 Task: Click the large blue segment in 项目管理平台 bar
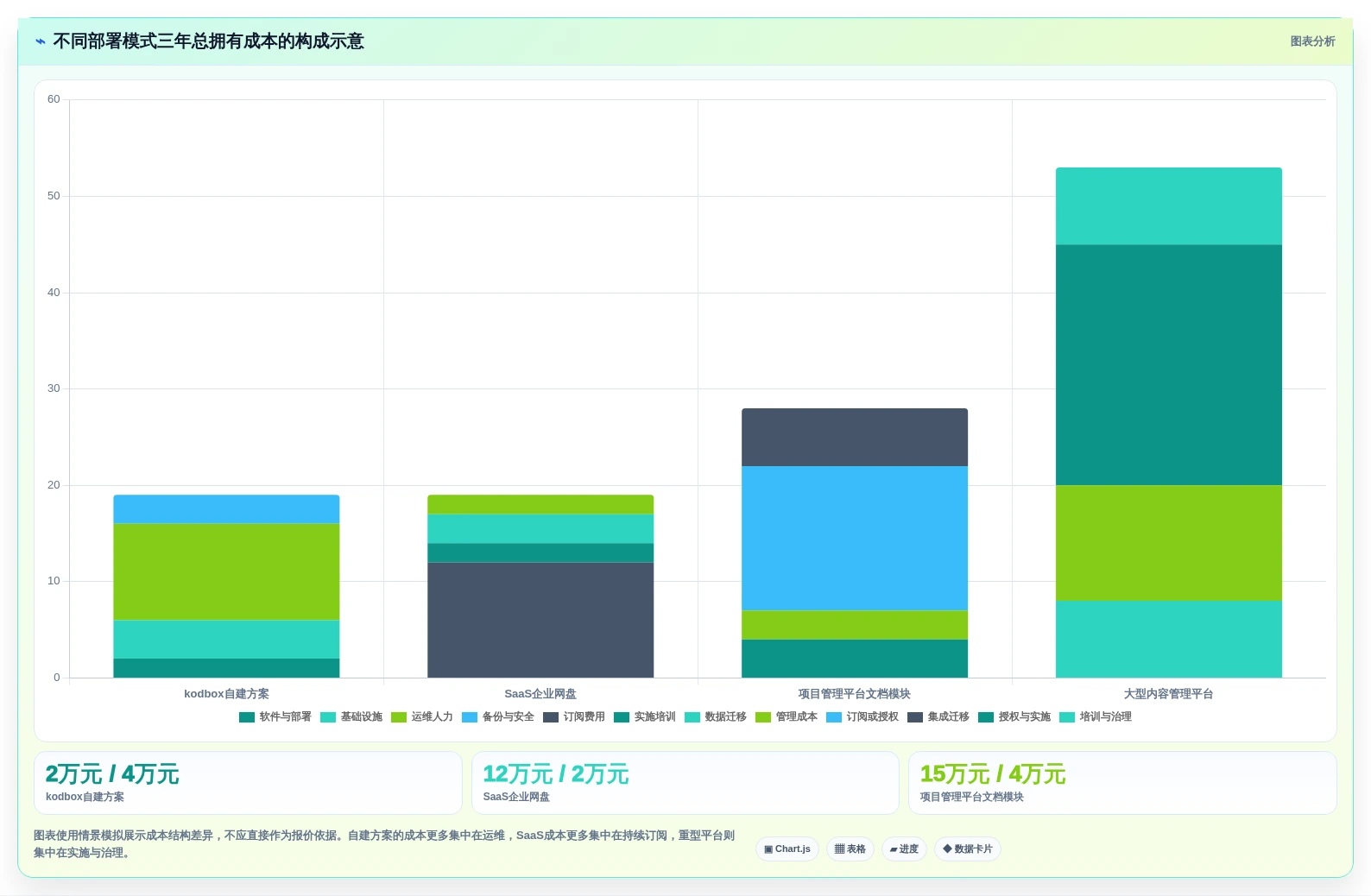pos(855,539)
